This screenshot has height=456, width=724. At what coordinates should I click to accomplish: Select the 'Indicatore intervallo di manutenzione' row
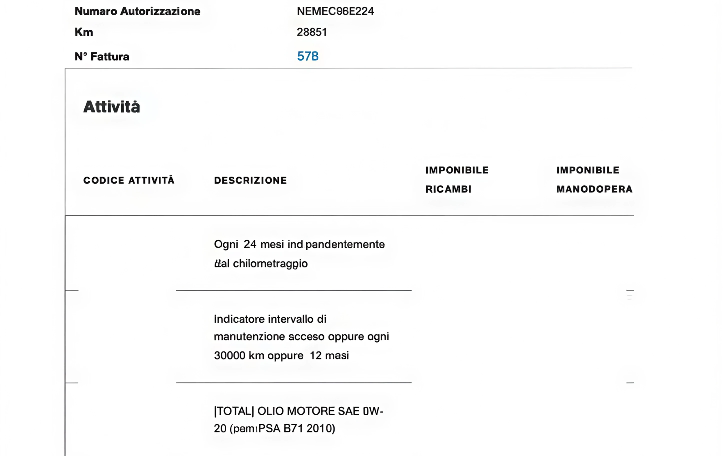[301, 337]
